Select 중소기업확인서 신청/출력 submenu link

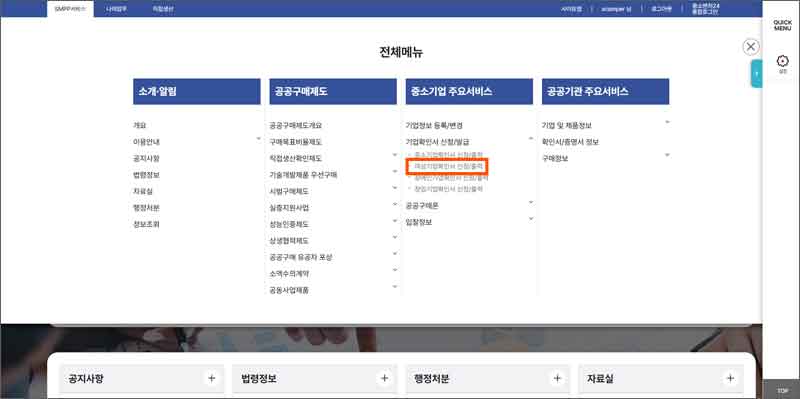pos(448,154)
